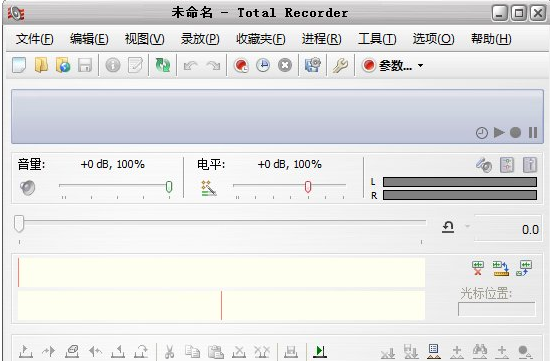Click the gray circle X stop icon
The width and height of the screenshot is (550, 361).
[x=285, y=66]
